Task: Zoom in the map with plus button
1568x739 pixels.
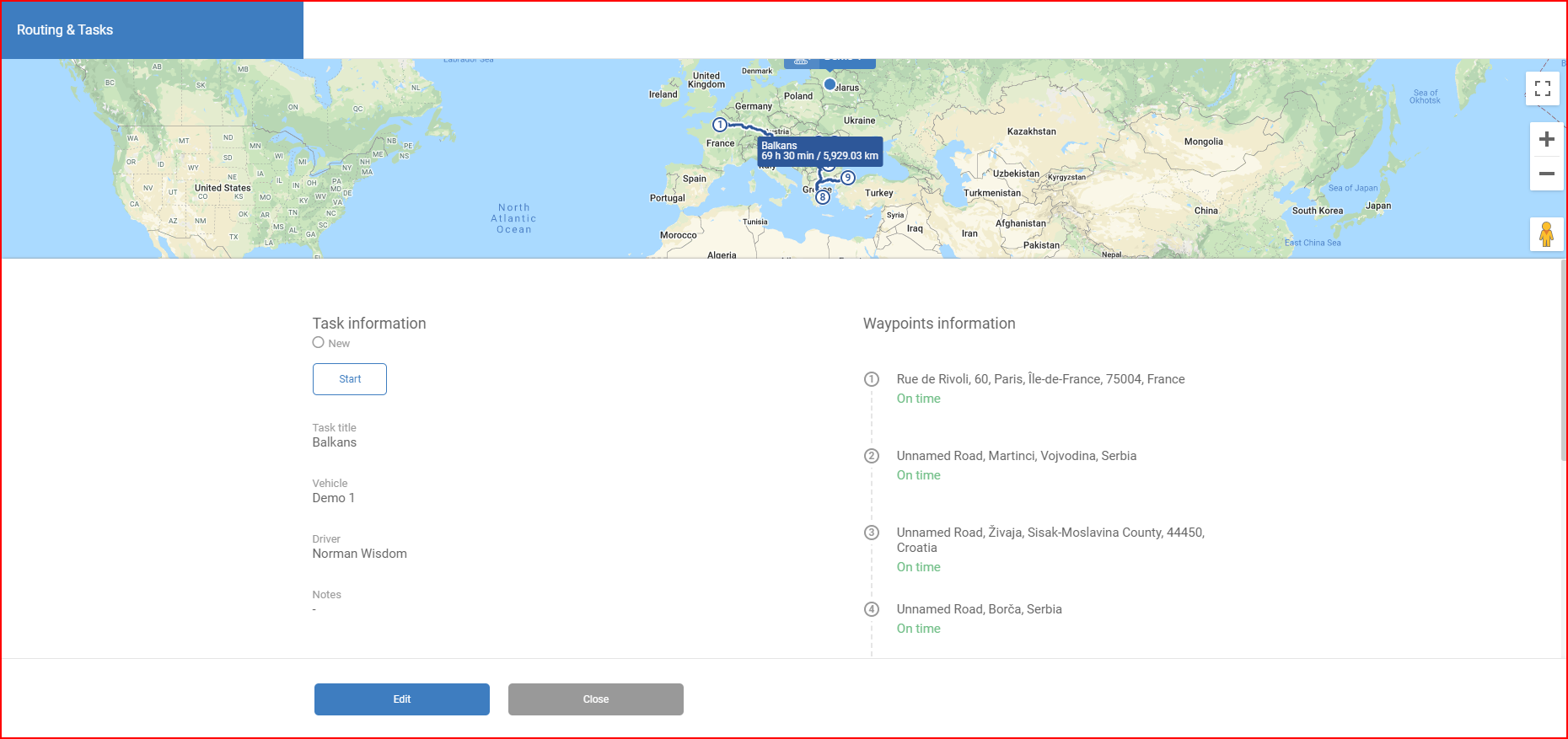Action: click(x=1546, y=139)
